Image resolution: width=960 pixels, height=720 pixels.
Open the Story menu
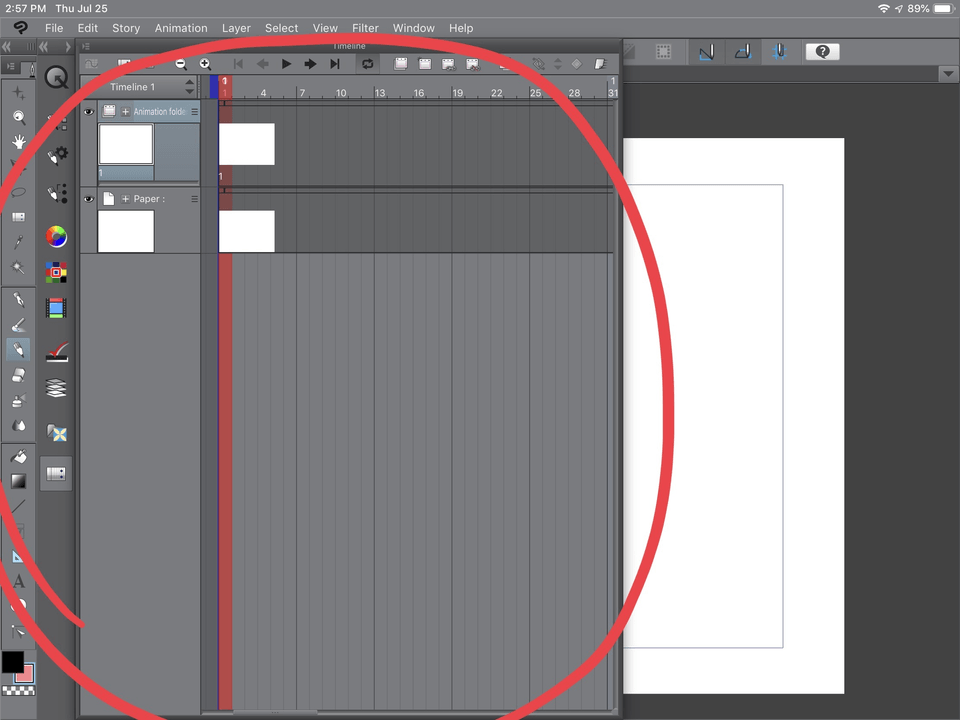tap(126, 28)
